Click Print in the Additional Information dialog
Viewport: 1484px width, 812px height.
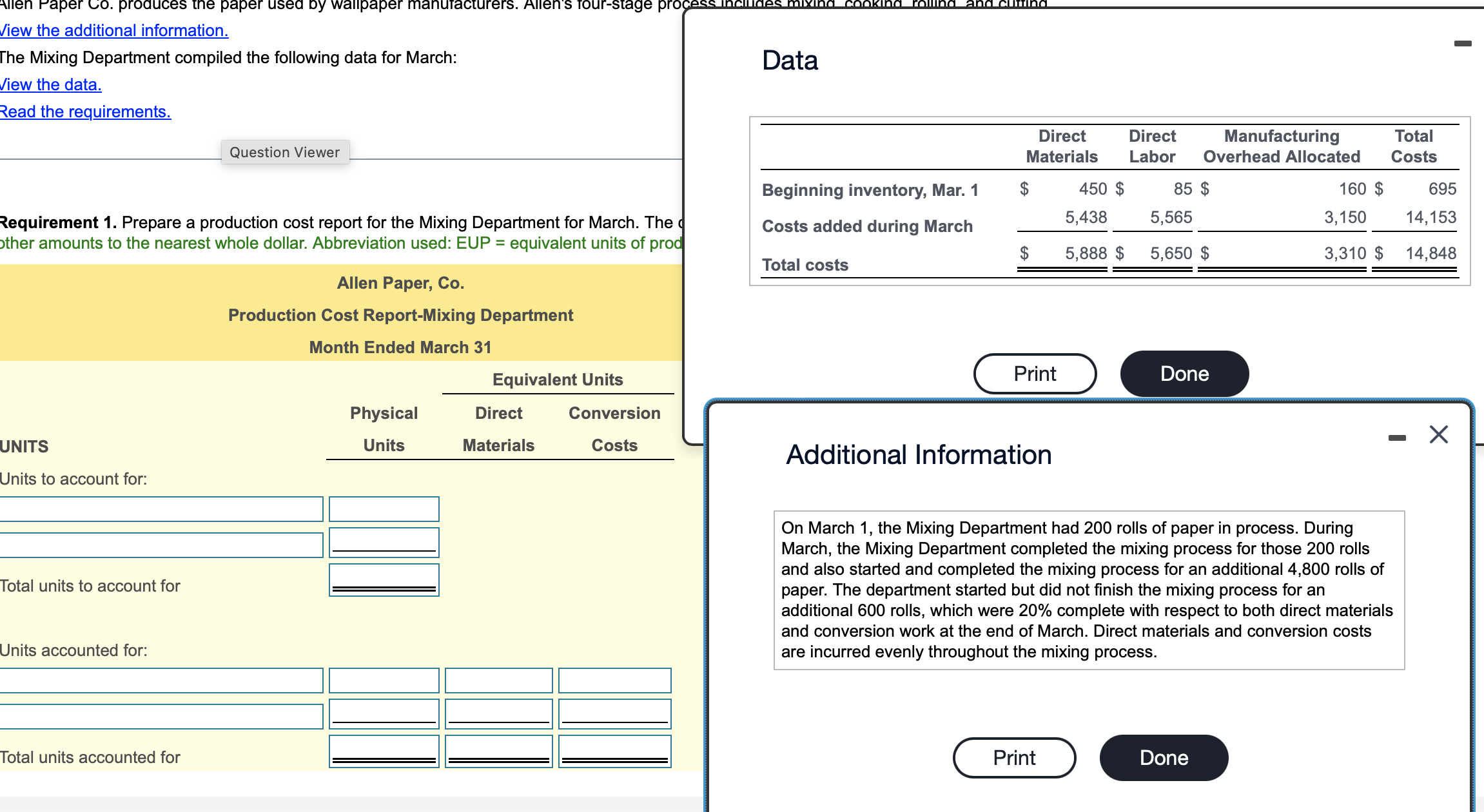1013,758
